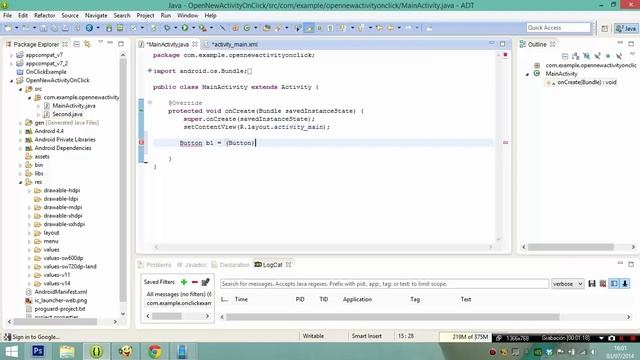Click the New Java Package toolbar icon
The height and width of the screenshot is (360, 640).
click(x=235, y=28)
